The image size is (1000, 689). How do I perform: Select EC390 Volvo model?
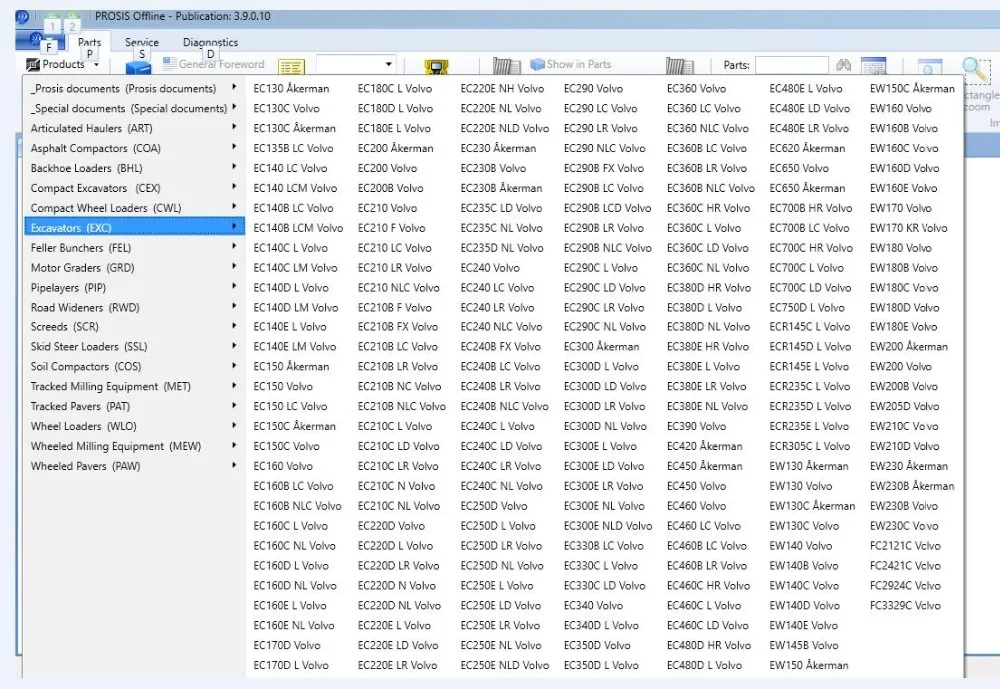696,426
